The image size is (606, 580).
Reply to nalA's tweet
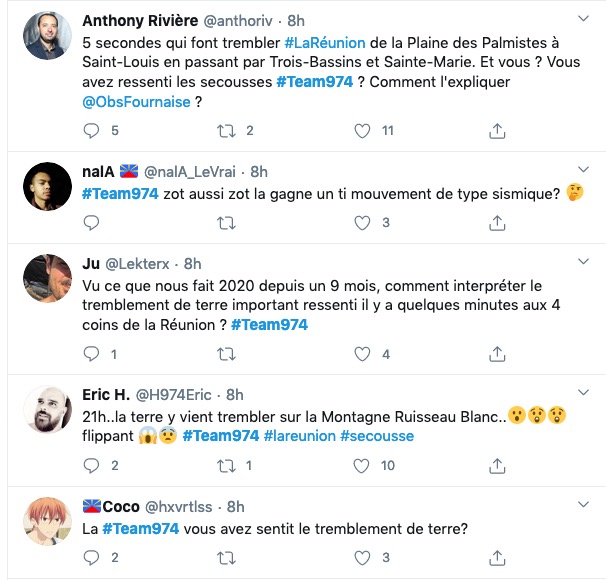coord(92,223)
